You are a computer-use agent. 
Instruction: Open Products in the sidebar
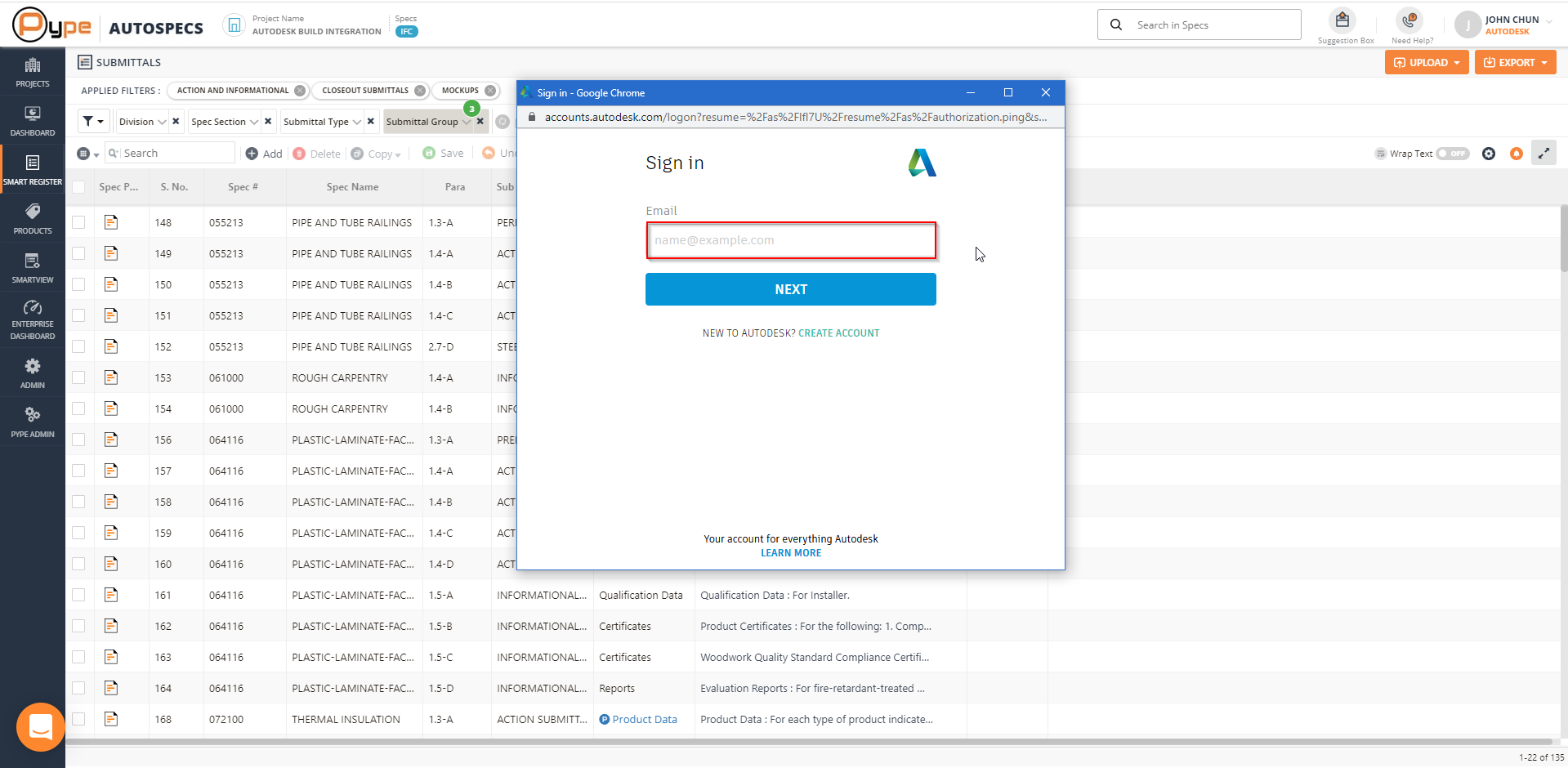click(x=33, y=219)
